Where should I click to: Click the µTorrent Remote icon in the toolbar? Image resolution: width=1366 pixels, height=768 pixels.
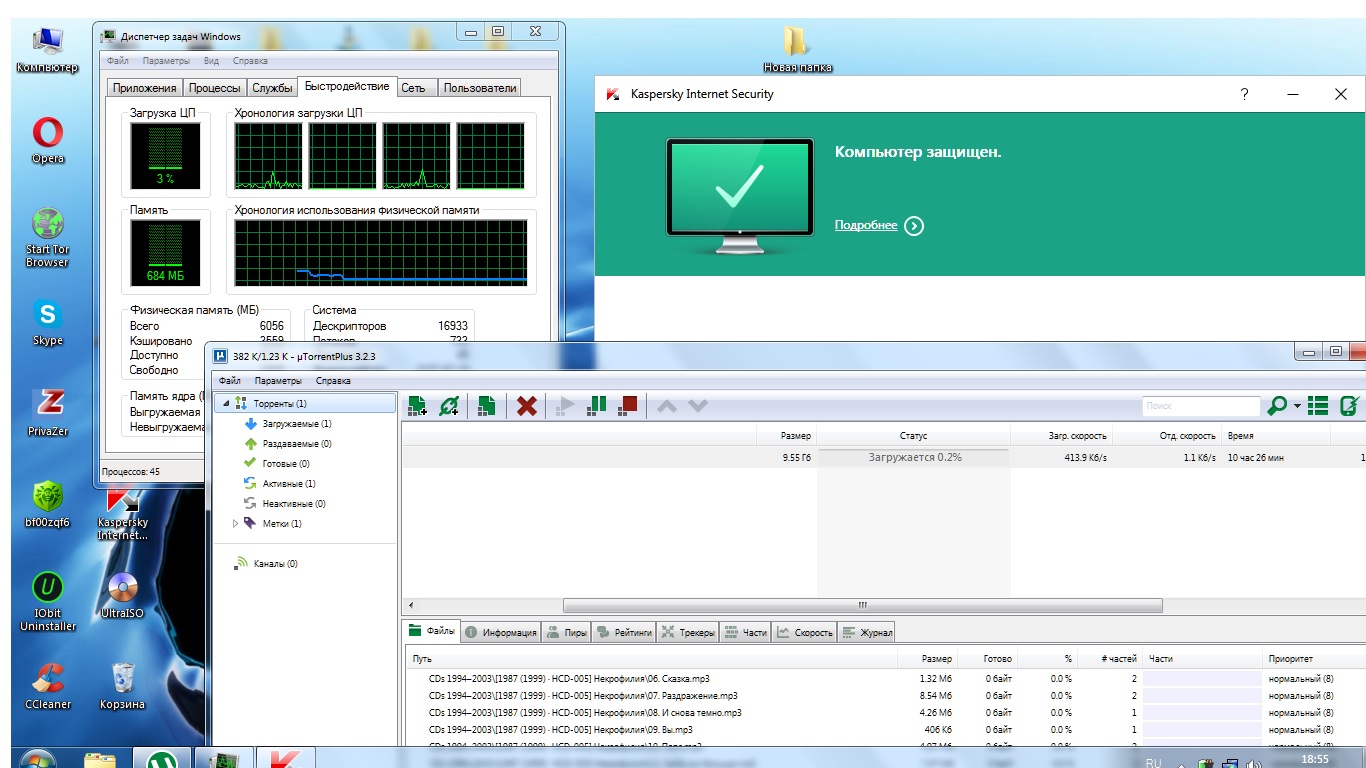click(1349, 406)
